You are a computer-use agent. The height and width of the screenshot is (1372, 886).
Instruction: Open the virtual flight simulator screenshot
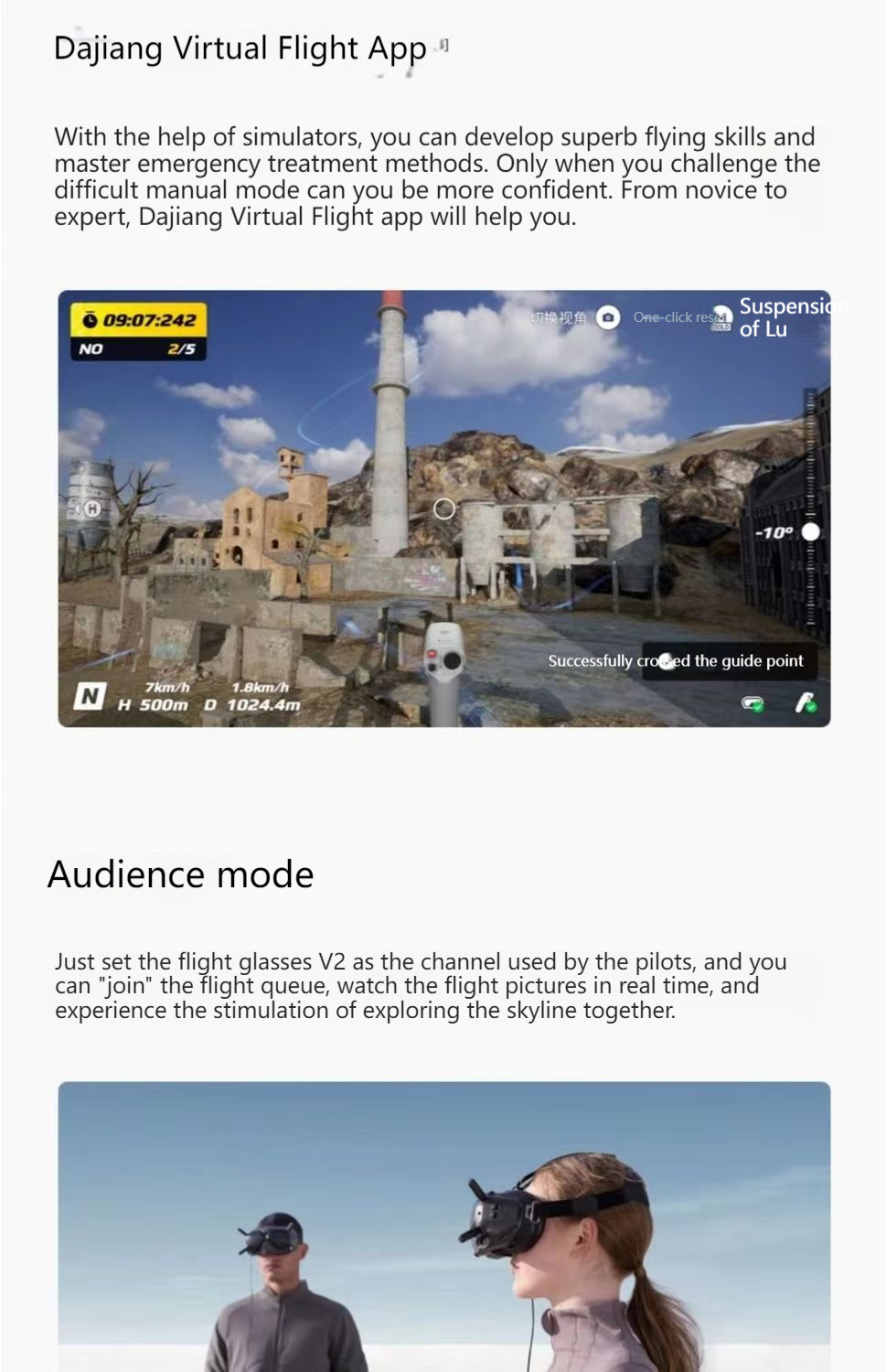tap(444, 509)
